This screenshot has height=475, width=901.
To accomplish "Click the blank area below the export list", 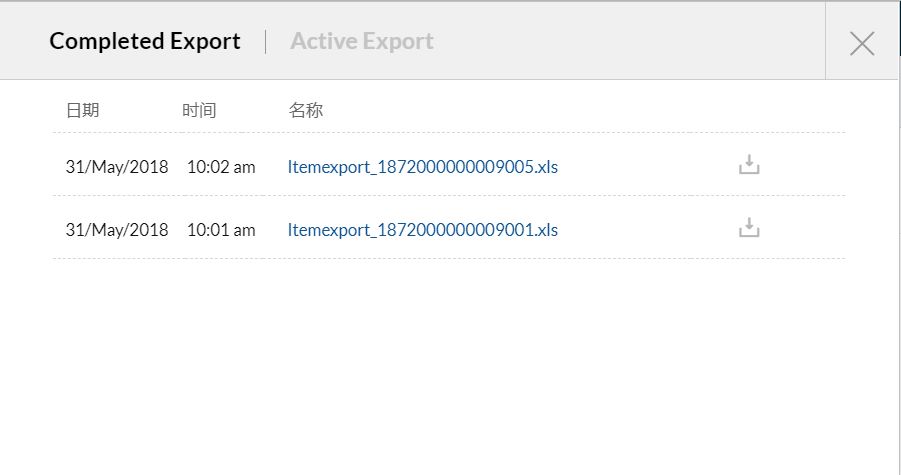I will pyautogui.click(x=450, y=370).
